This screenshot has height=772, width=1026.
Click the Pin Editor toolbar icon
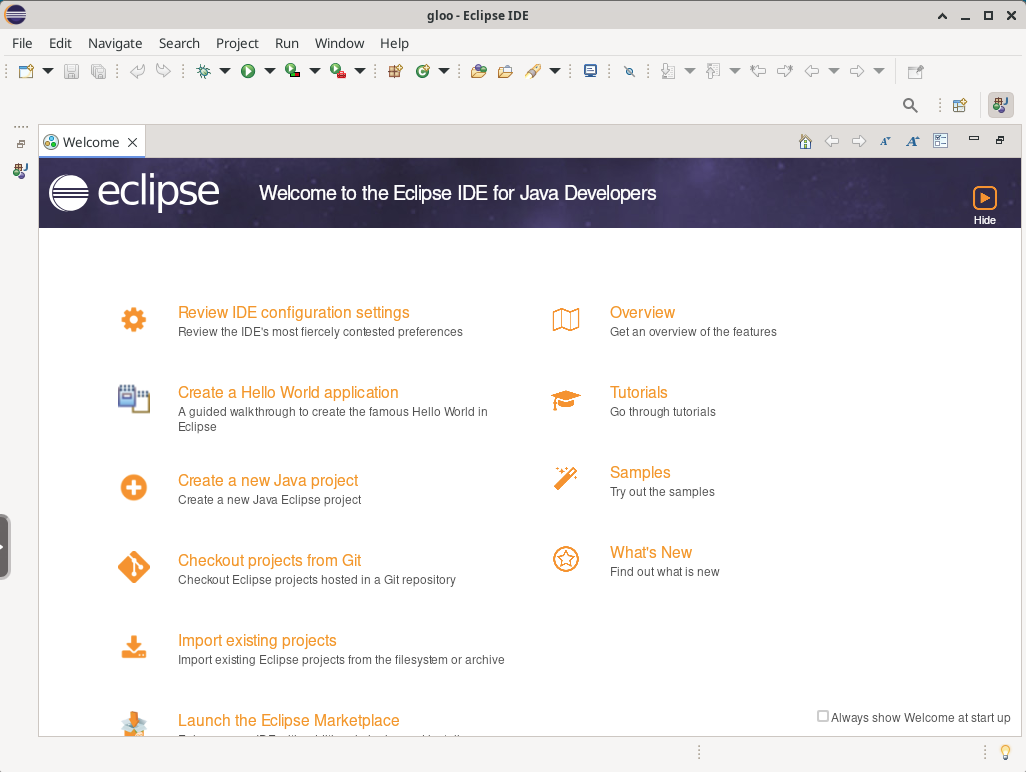(x=915, y=71)
